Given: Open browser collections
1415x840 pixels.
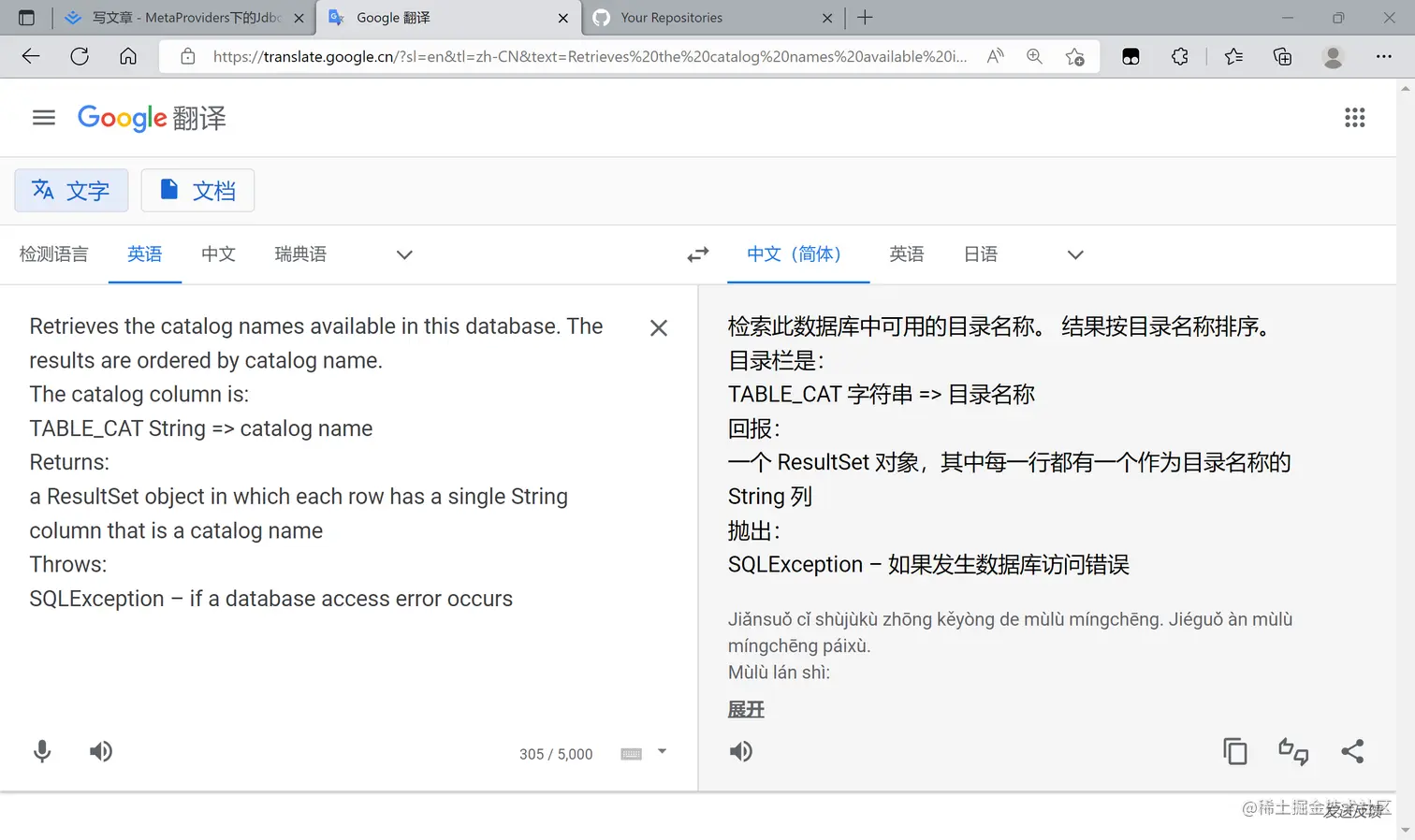Looking at the screenshot, I should point(1283,56).
